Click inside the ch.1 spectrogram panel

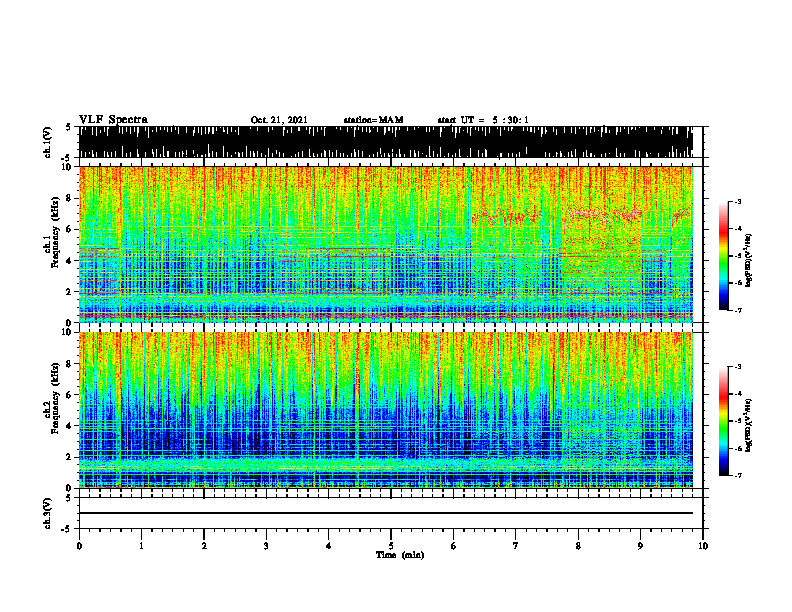(386, 244)
